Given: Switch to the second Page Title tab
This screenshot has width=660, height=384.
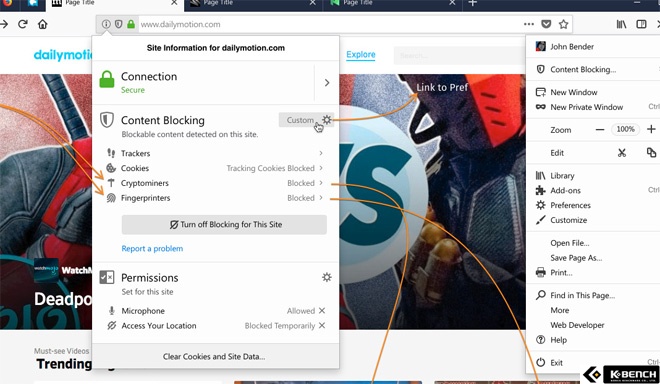Looking at the screenshot, I should point(253,4).
